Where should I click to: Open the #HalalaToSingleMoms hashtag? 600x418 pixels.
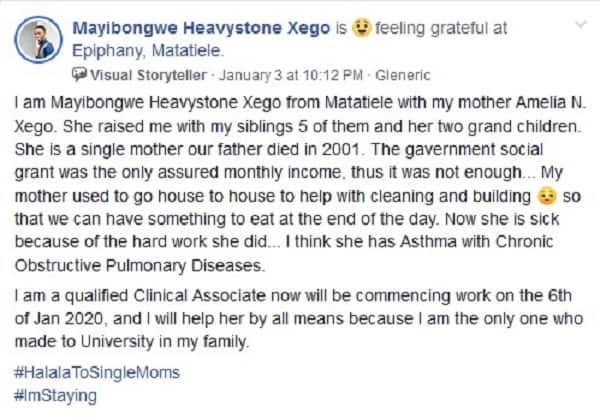pyautogui.click(x=97, y=372)
